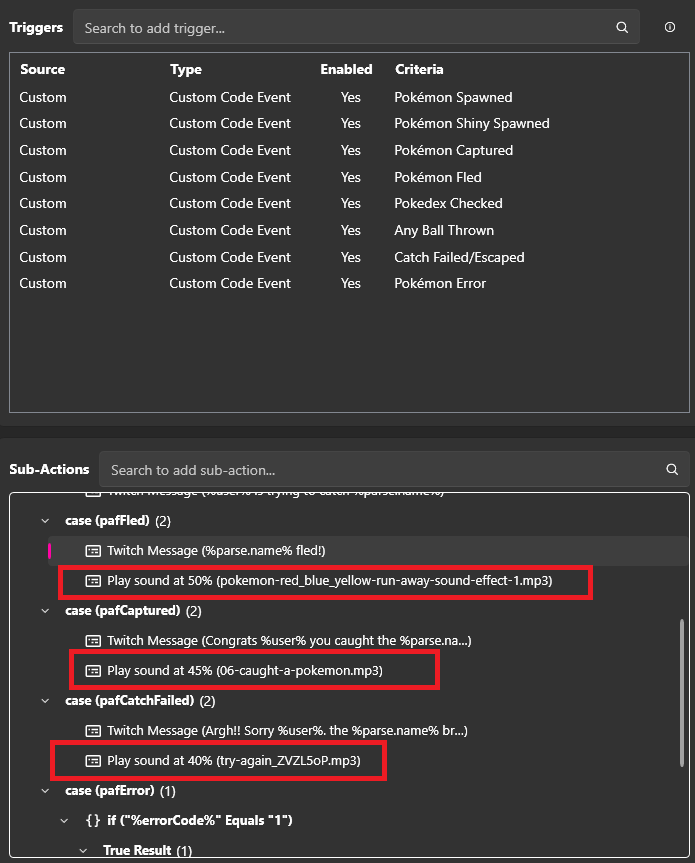
Task: Select the Any Ball Thrown trigger
Action: pos(300,230)
